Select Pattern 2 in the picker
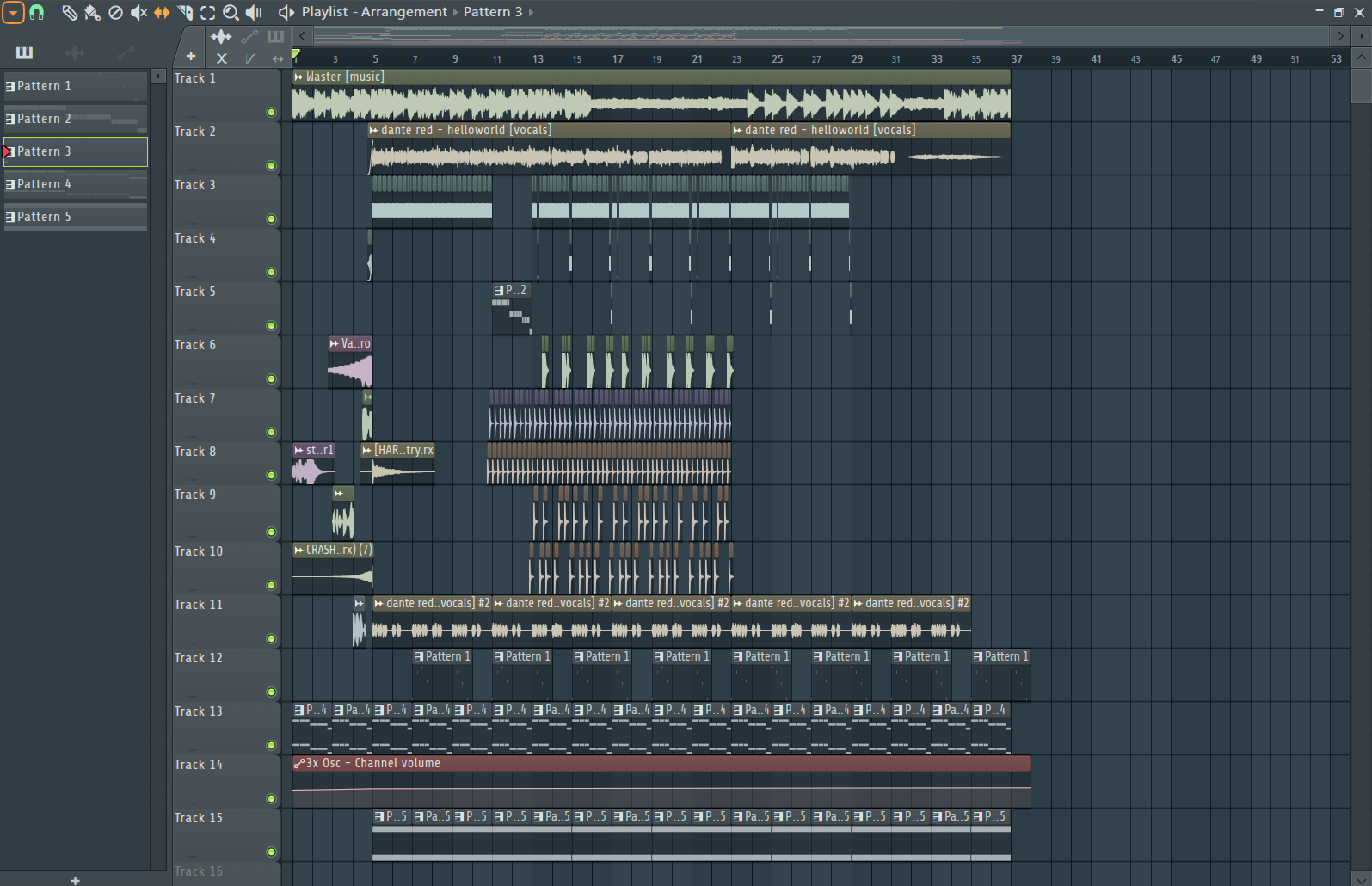Screen dimensions: 1372x886 76,119
